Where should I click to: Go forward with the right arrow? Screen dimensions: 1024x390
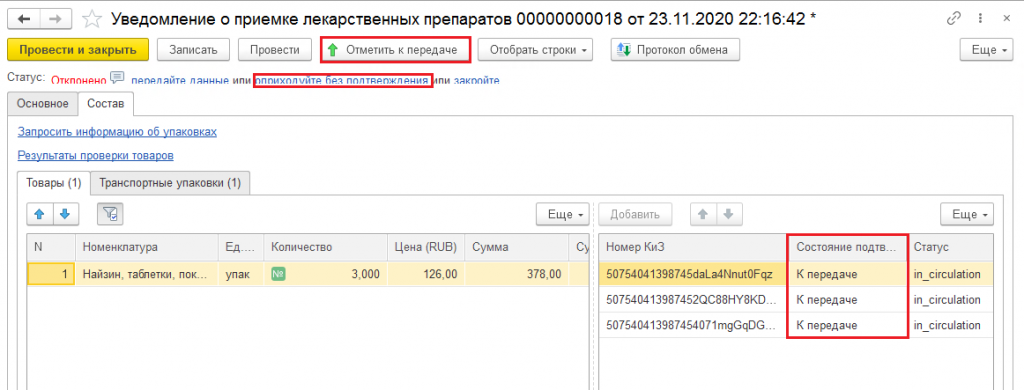click(x=56, y=19)
